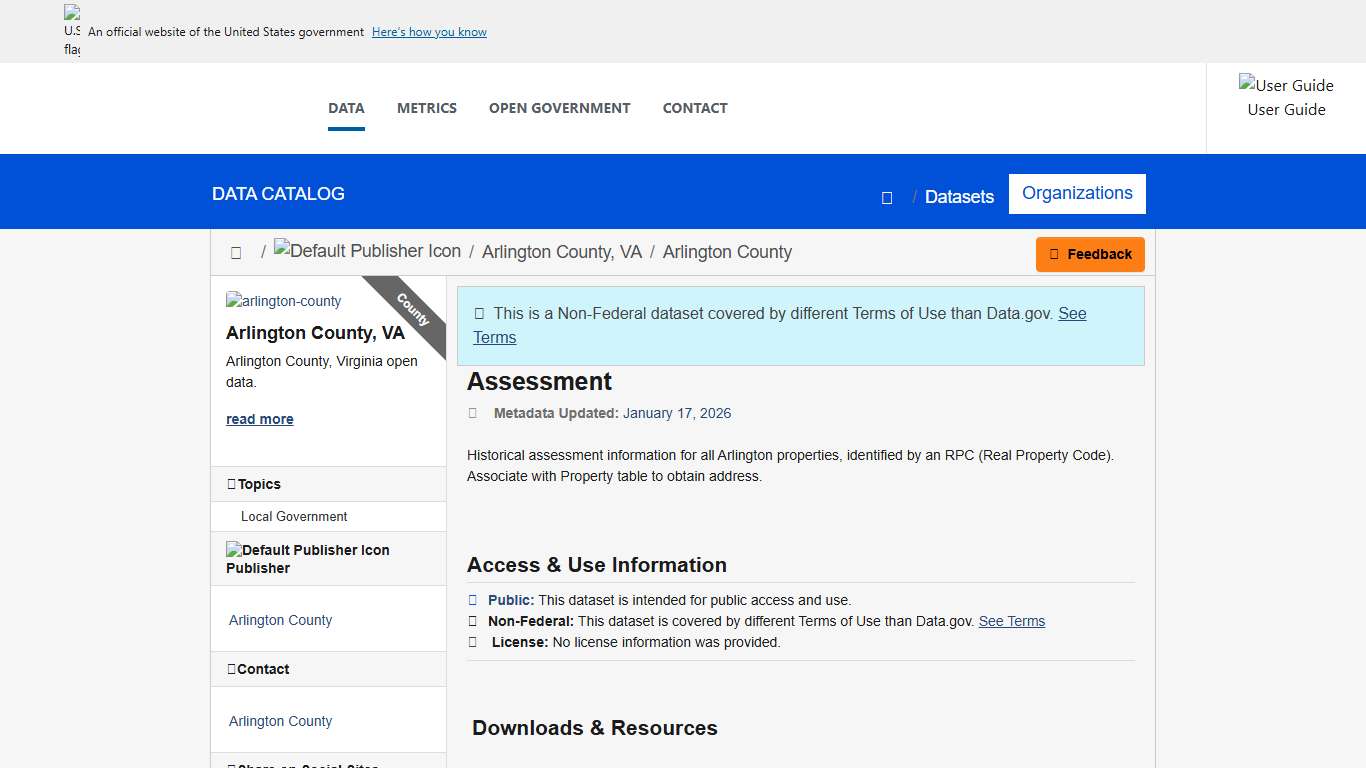Click the Public access icon under Access Information
Screen dimensions: 1366x768
coord(471,599)
